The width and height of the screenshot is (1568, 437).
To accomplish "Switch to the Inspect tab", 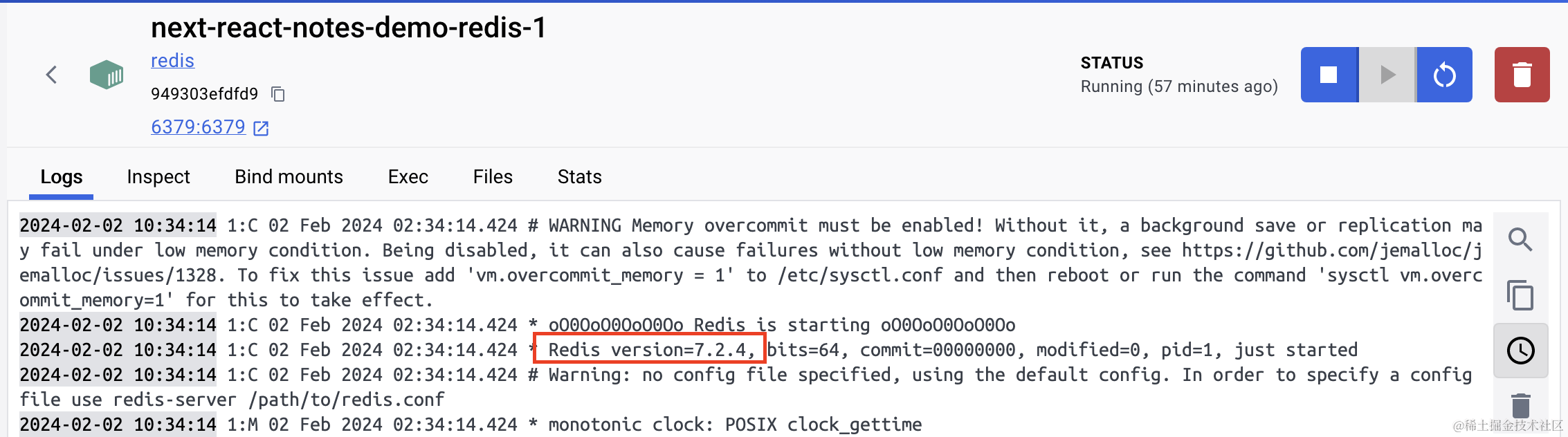I will click(x=158, y=177).
